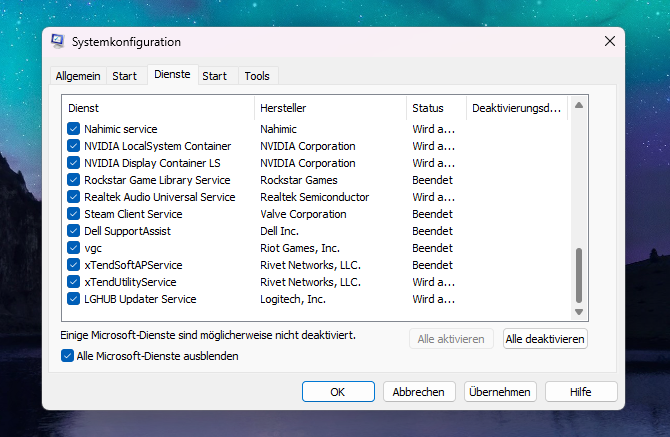Toggle the xTendSoftAPService checkbox
Viewport: 670px width, 437px height.
click(73, 265)
